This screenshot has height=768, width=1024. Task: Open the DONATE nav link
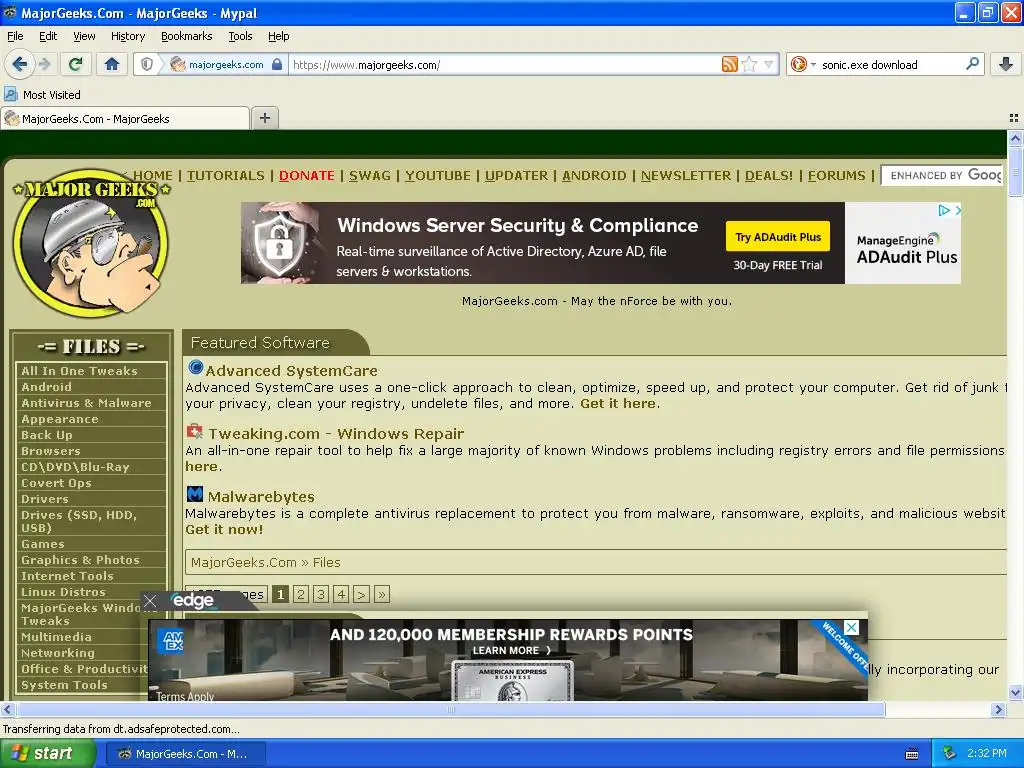tap(306, 175)
